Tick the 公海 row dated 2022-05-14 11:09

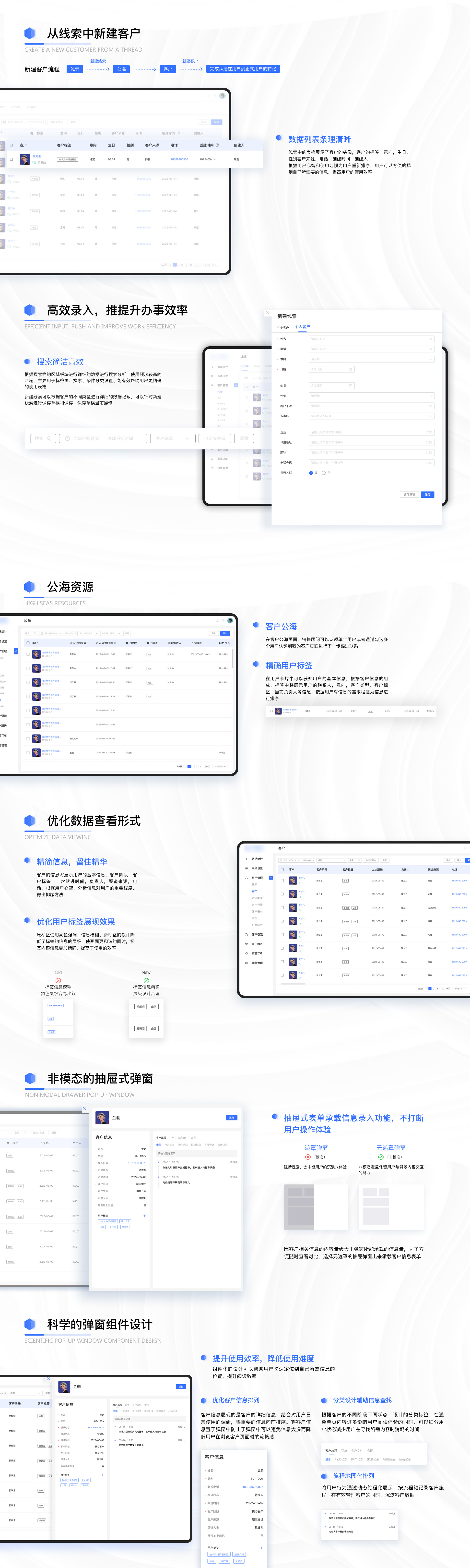(x=28, y=724)
